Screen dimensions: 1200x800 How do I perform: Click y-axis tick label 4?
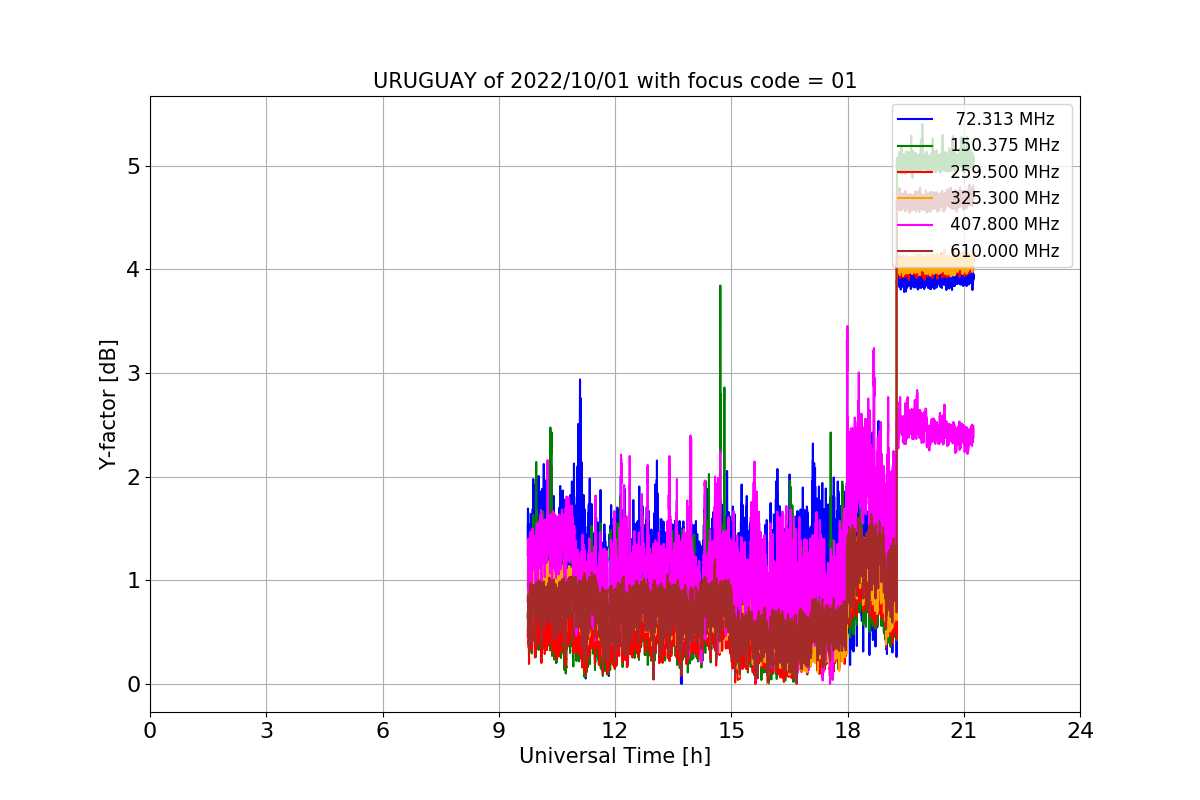coord(133,270)
